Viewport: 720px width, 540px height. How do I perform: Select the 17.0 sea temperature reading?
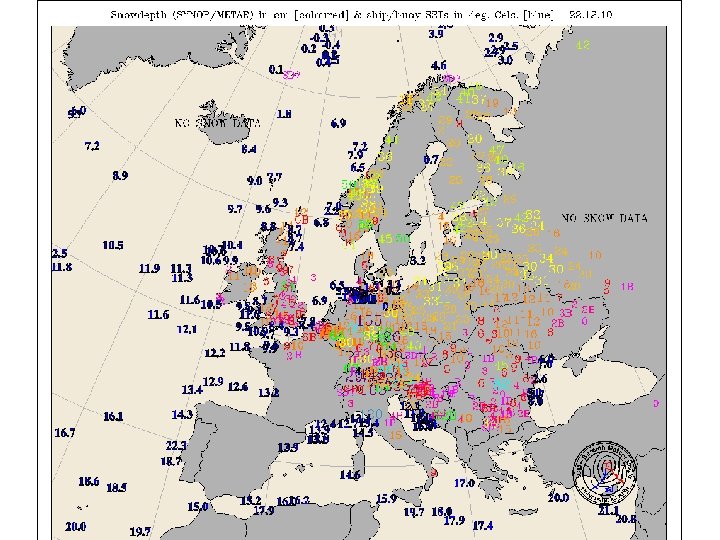coord(464,483)
